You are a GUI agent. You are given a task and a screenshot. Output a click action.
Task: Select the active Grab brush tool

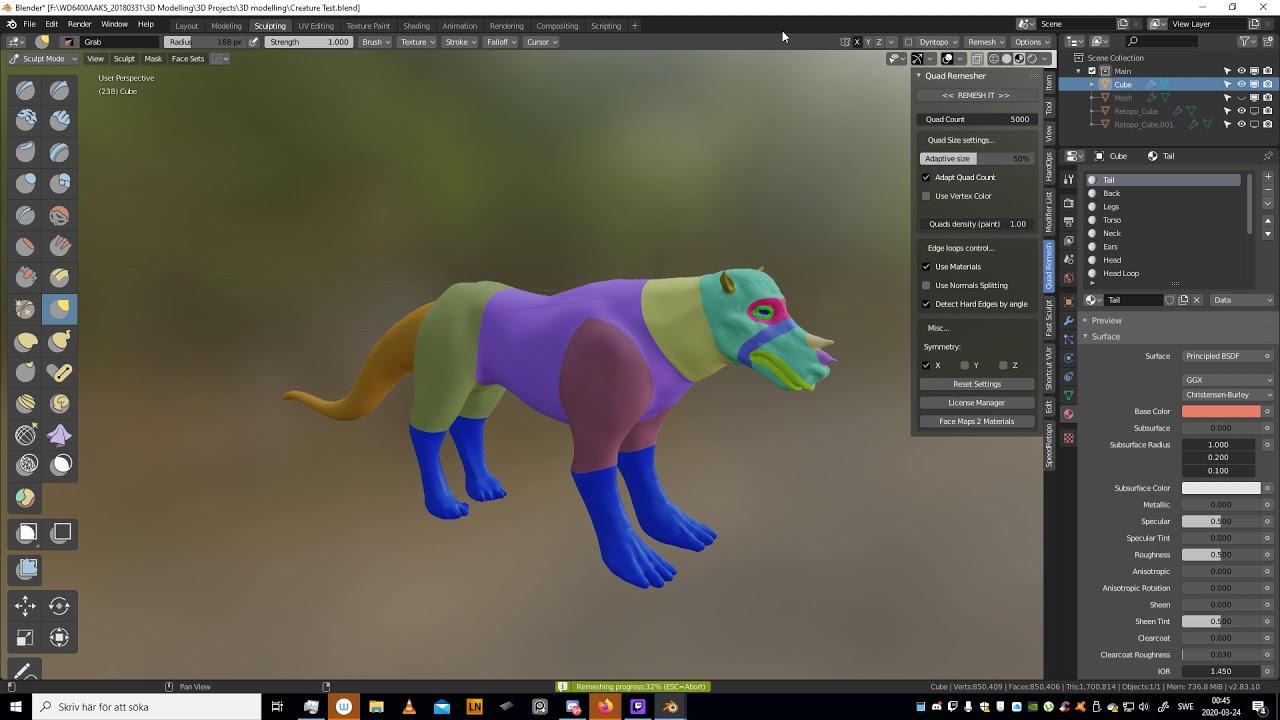[x=60, y=308]
